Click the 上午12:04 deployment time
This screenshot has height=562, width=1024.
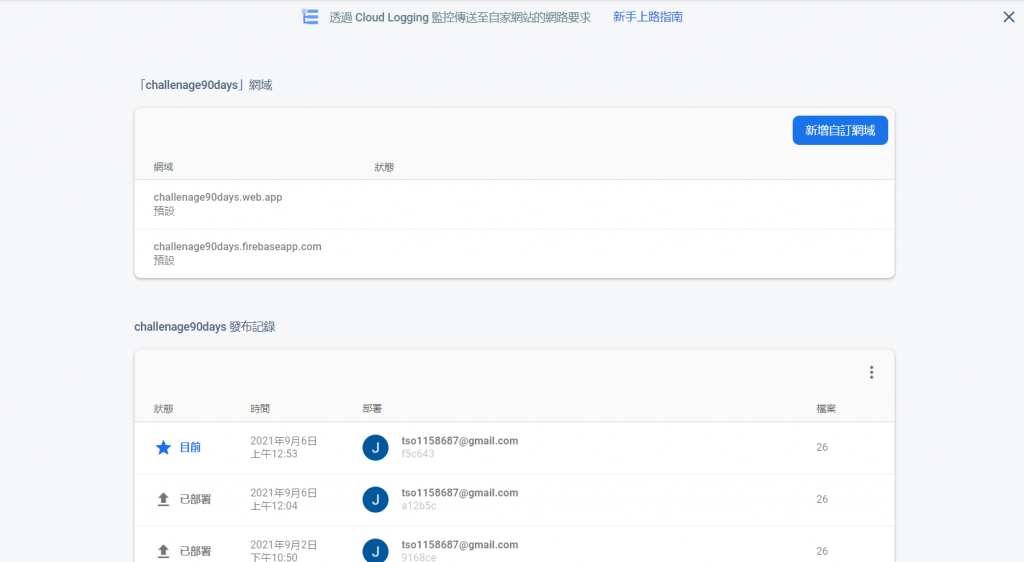click(x=274, y=506)
